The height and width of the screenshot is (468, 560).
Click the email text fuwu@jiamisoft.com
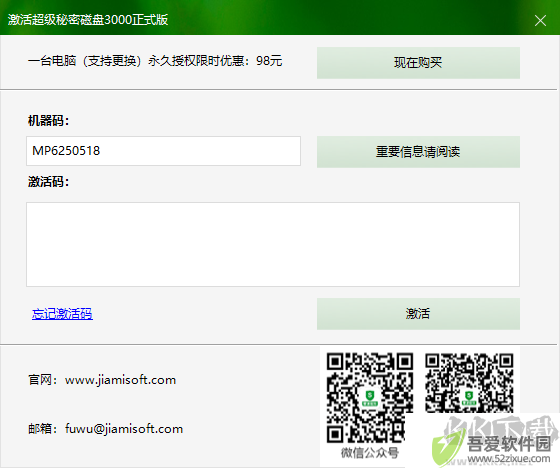click(x=124, y=429)
